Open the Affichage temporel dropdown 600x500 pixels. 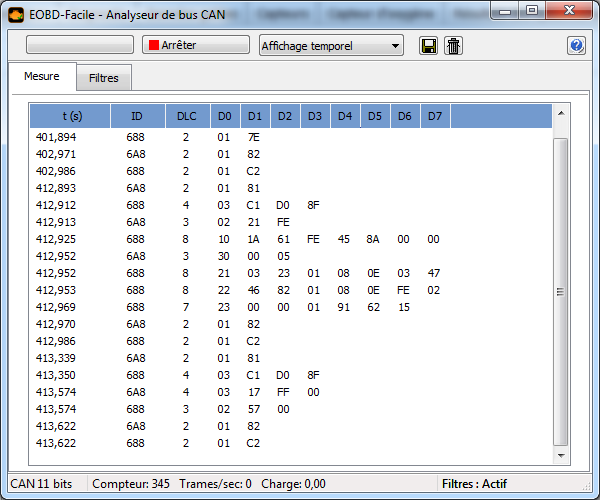330,45
